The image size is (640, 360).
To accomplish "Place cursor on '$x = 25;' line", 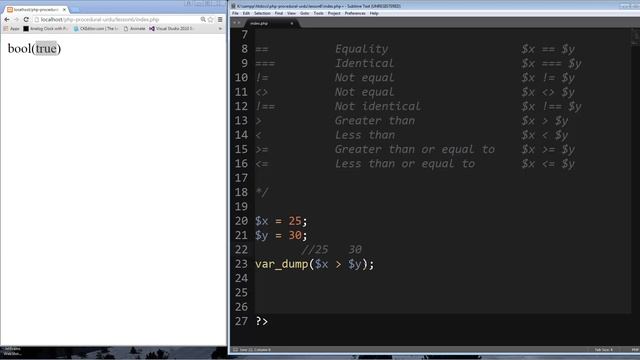I will (x=281, y=221).
